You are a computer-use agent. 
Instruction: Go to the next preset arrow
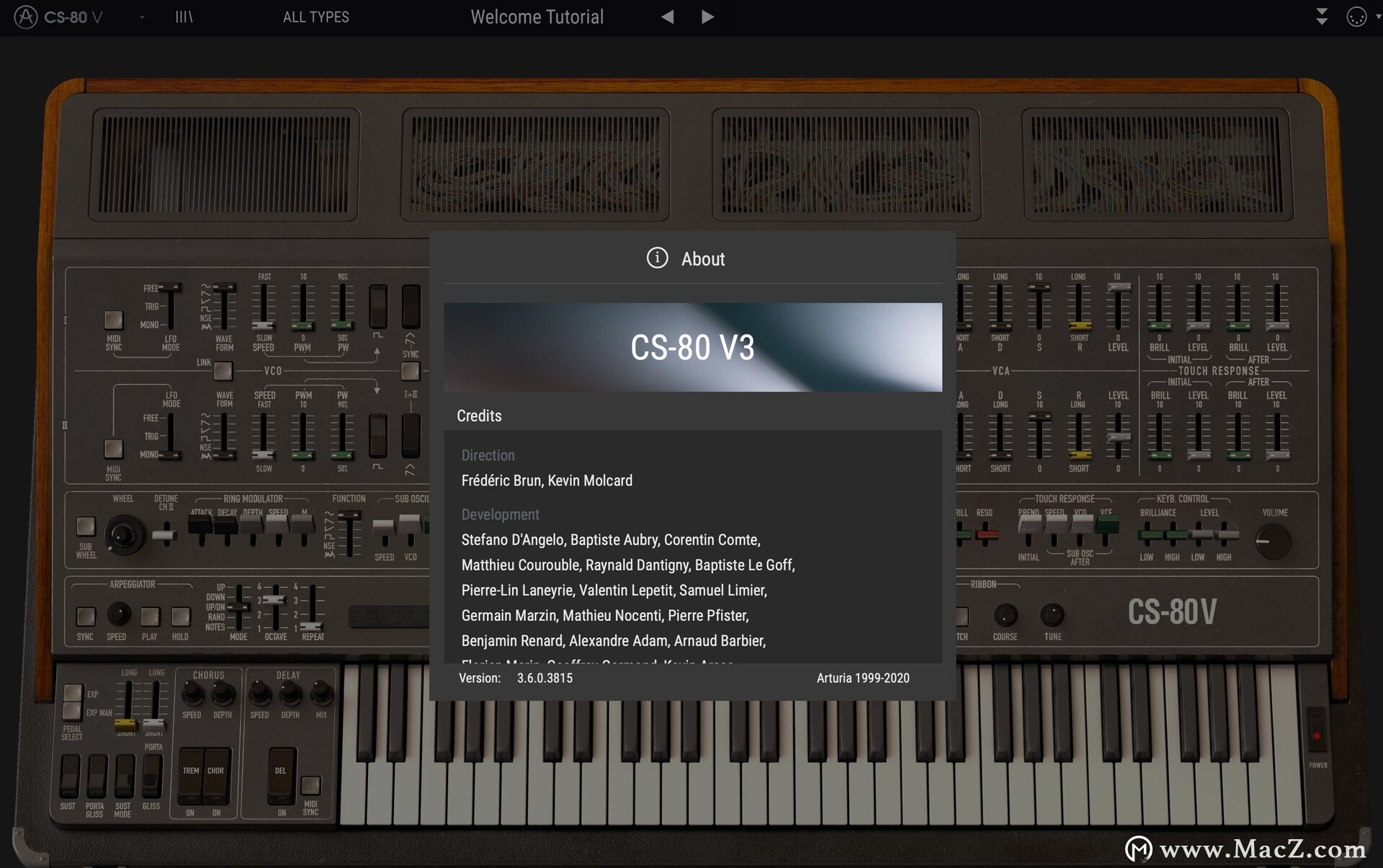707,17
